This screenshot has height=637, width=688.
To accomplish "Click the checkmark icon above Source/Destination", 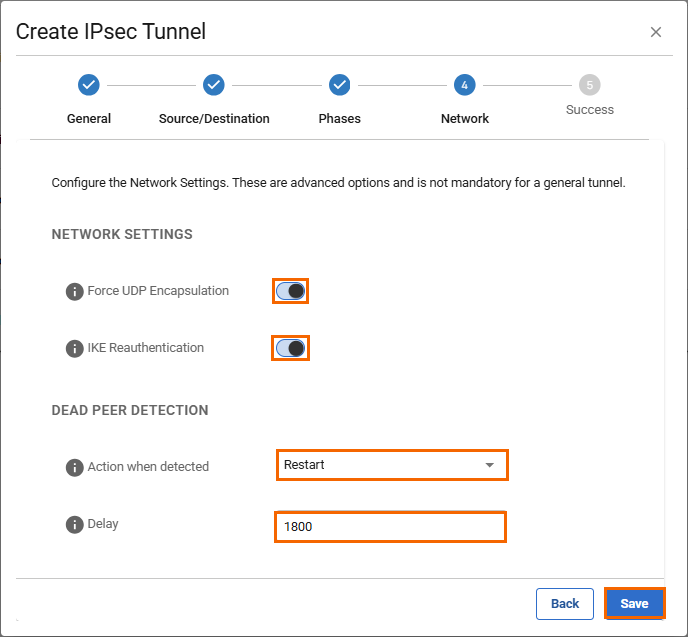I will tap(214, 85).
